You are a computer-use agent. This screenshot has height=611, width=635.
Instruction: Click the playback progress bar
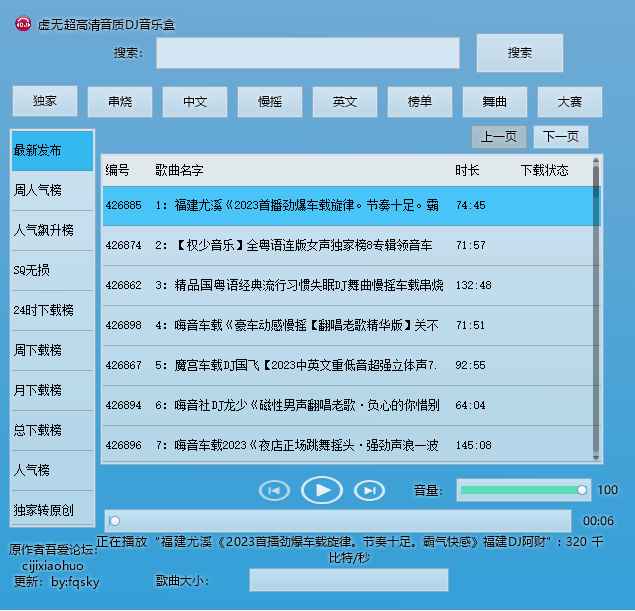pyautogui.click(x=338, y=520)
